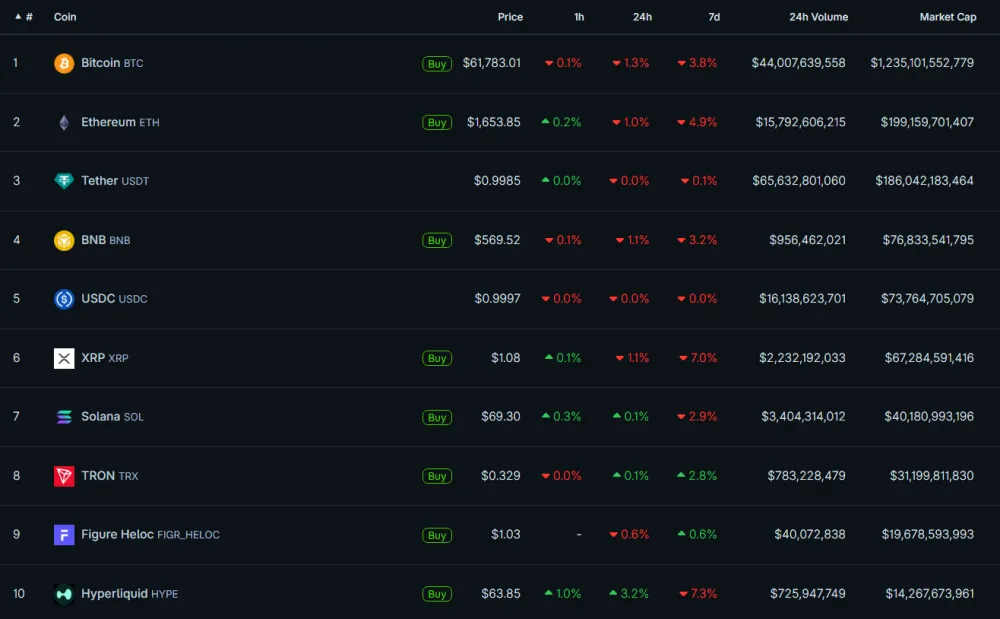
Task: Click BNB price $569.52
Action: (497, 240)
